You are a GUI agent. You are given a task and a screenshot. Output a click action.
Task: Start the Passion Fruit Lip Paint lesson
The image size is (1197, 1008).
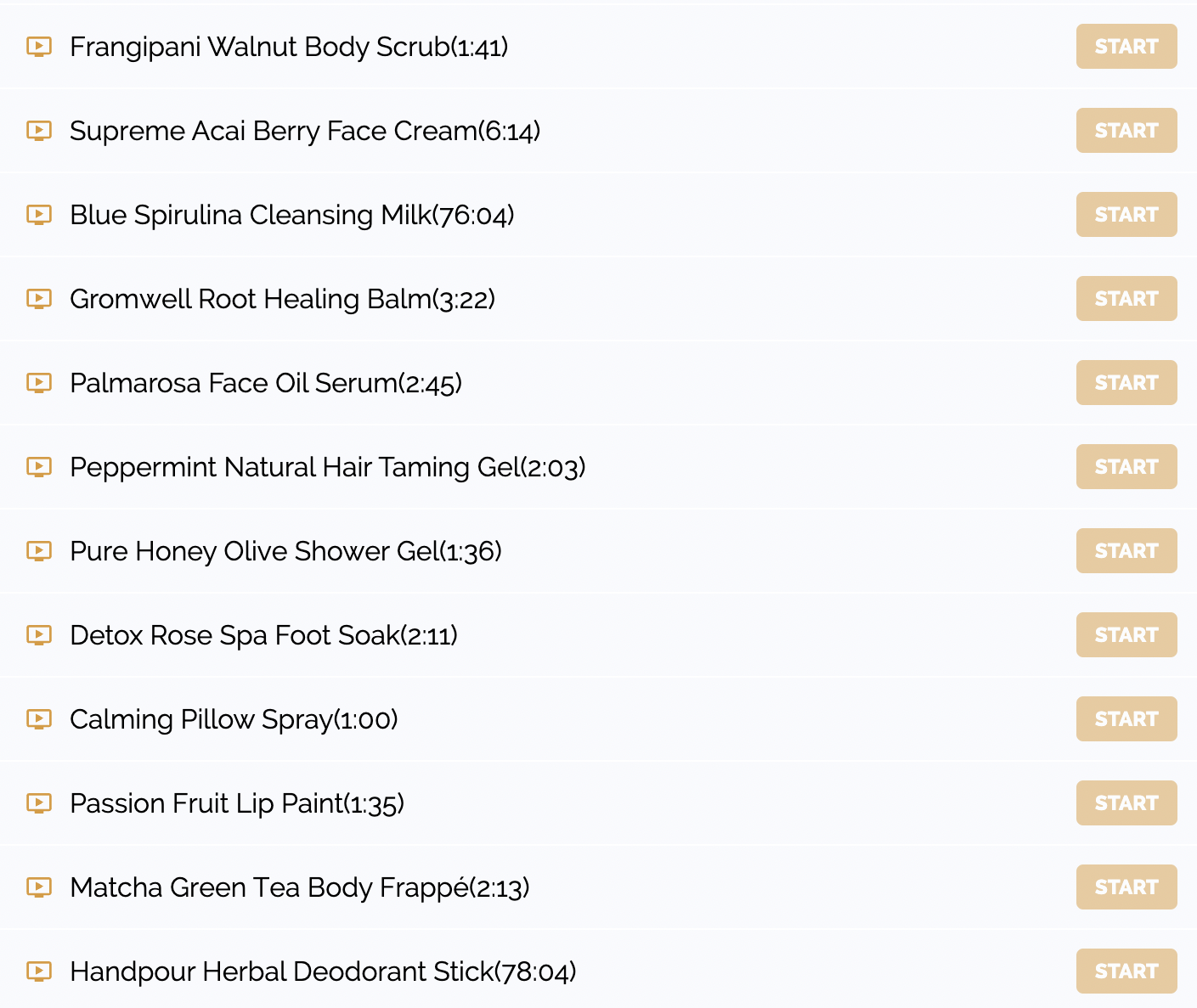[x=1126, y=803]
